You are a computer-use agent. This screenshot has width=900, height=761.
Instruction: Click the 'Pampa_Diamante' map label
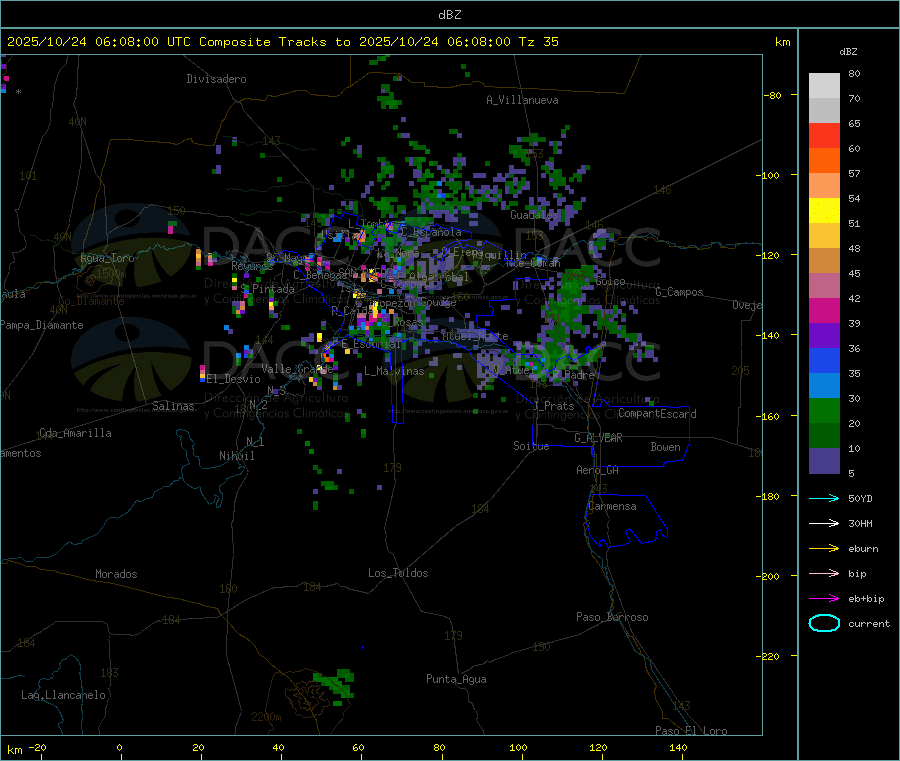tap(42, 325)
